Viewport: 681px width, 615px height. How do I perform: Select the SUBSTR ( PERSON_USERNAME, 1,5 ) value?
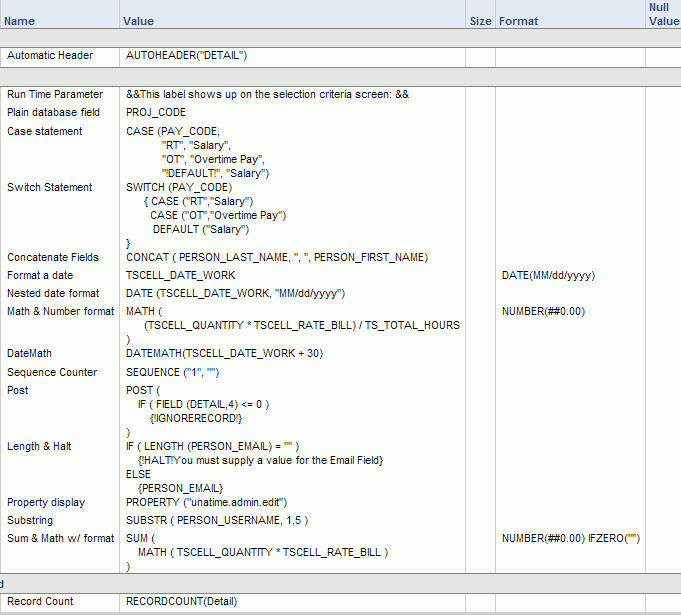click(x=217, y=520)
